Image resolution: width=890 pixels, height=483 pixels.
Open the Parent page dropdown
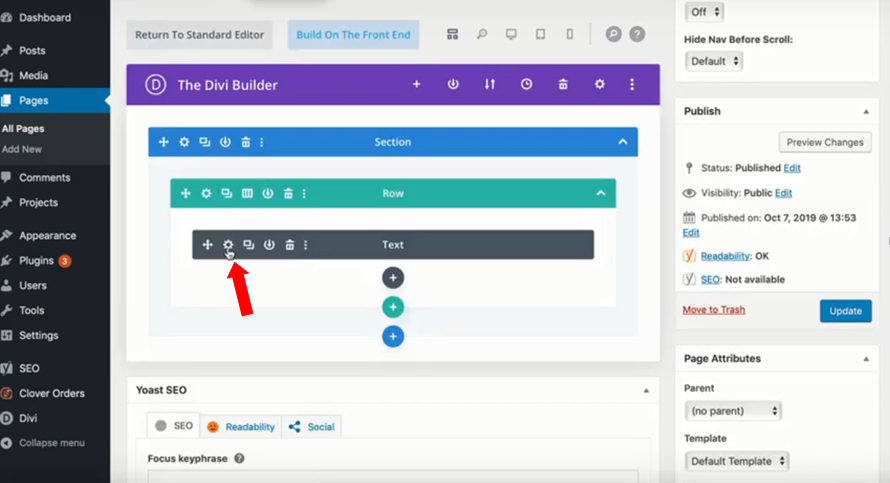click(733, 411)
